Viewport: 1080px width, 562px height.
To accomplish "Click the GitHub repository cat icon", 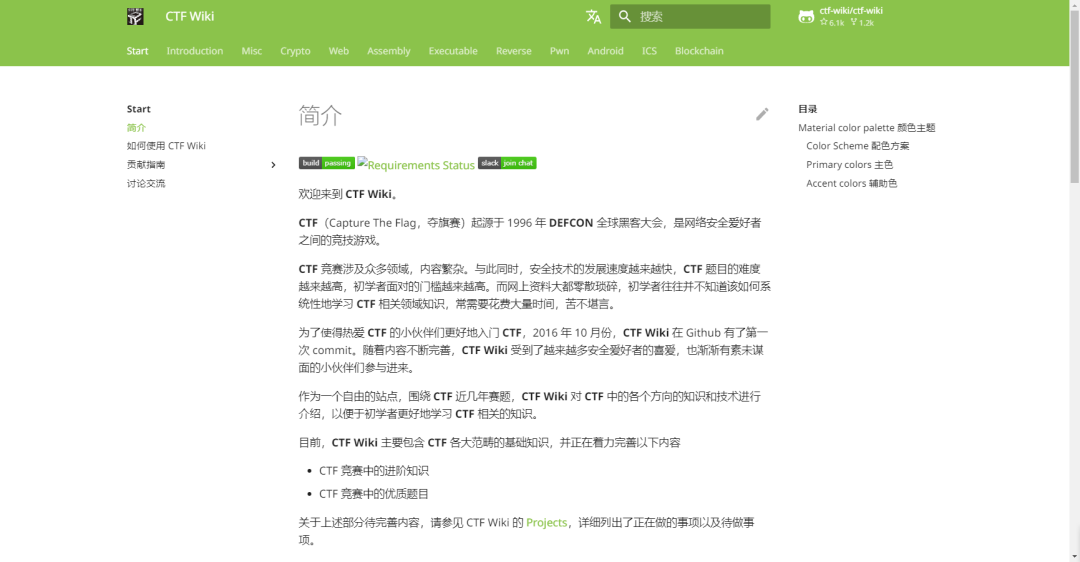I will point(806,17).
